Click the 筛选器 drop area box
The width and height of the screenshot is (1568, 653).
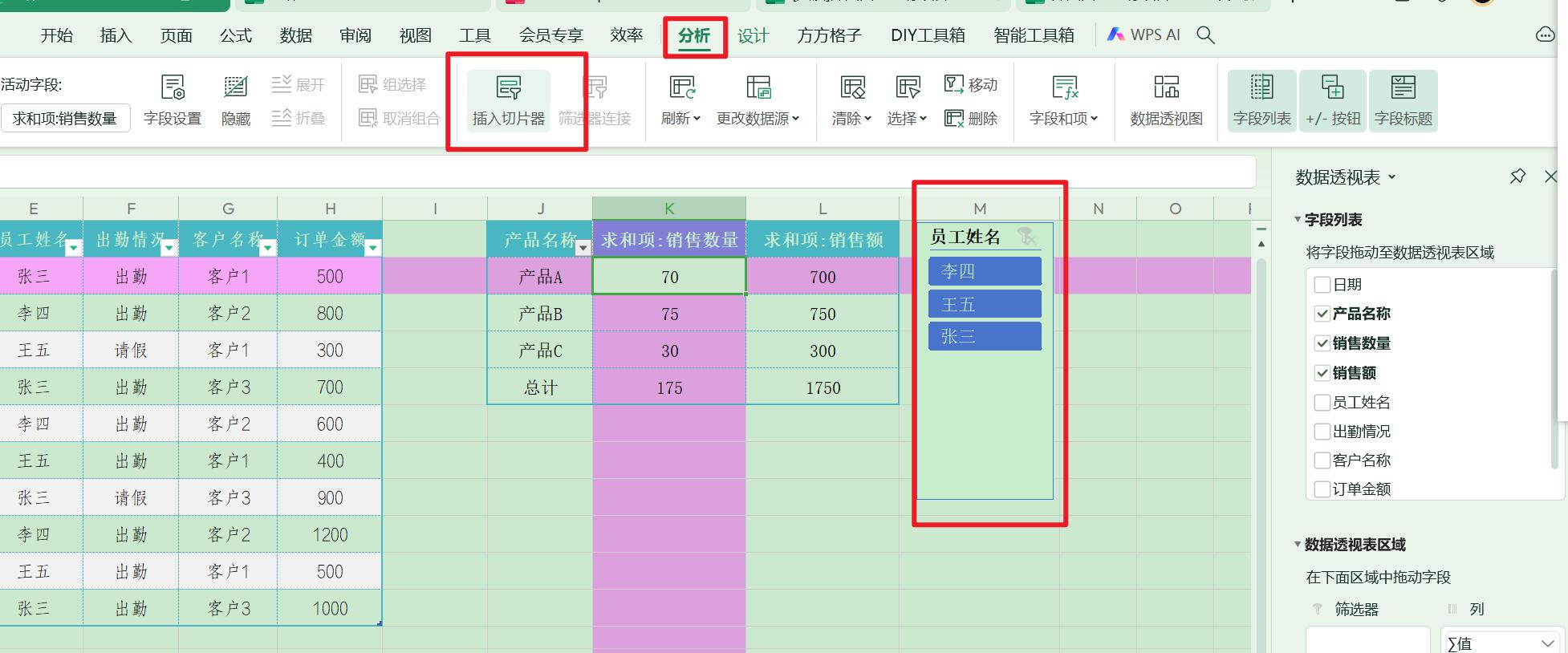click(x=1368, y=639)
